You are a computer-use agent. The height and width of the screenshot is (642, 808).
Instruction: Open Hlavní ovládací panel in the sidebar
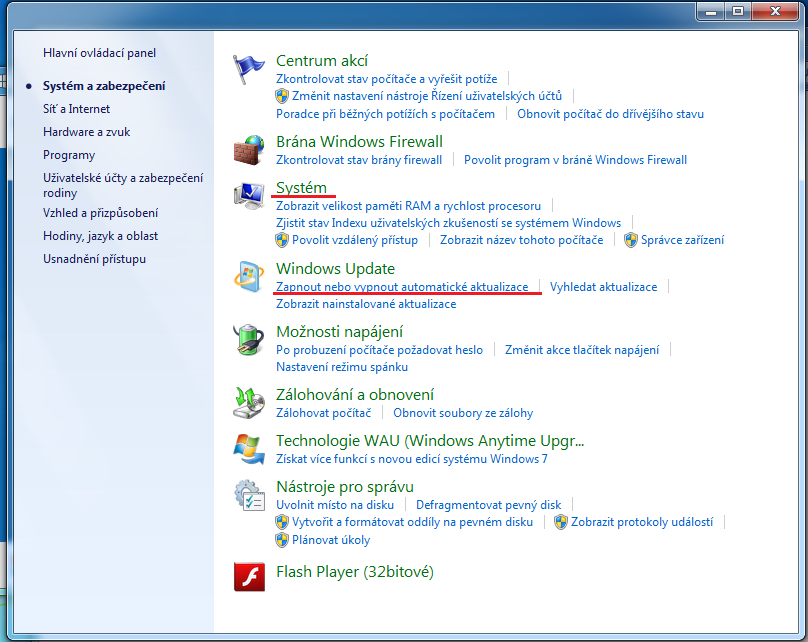point(99,53)
